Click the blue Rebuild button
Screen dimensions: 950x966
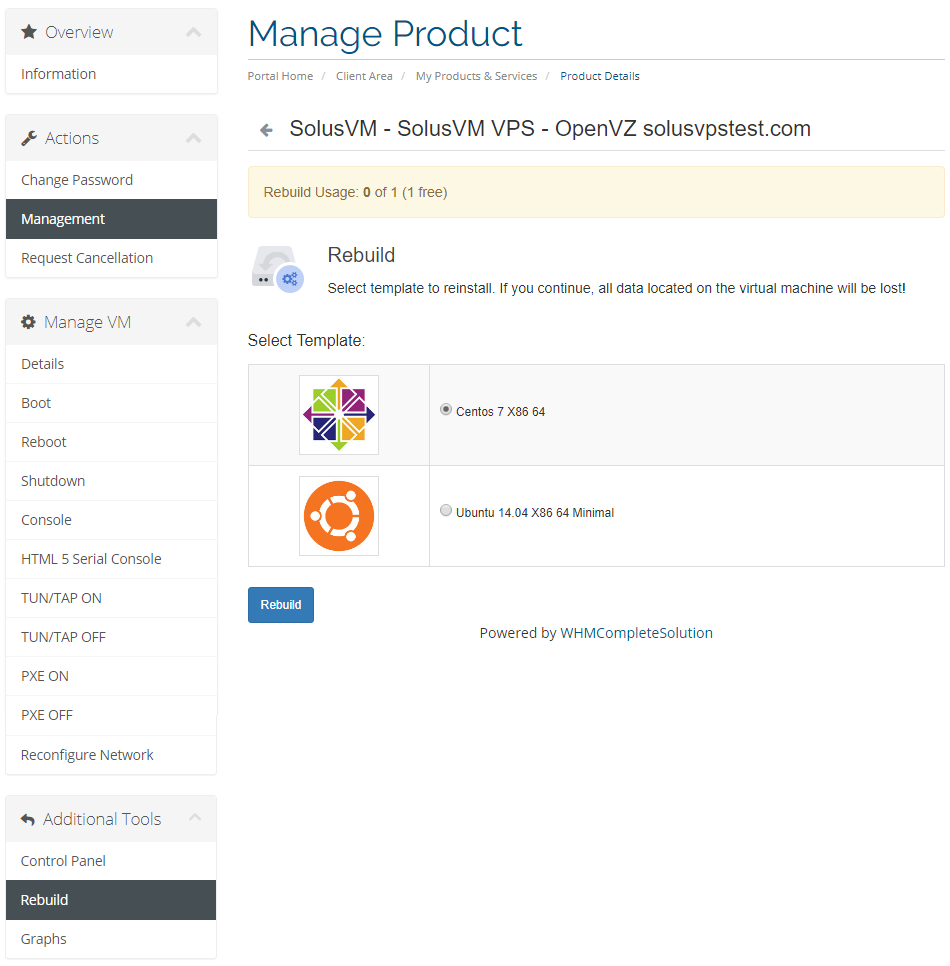pos(281,605)
